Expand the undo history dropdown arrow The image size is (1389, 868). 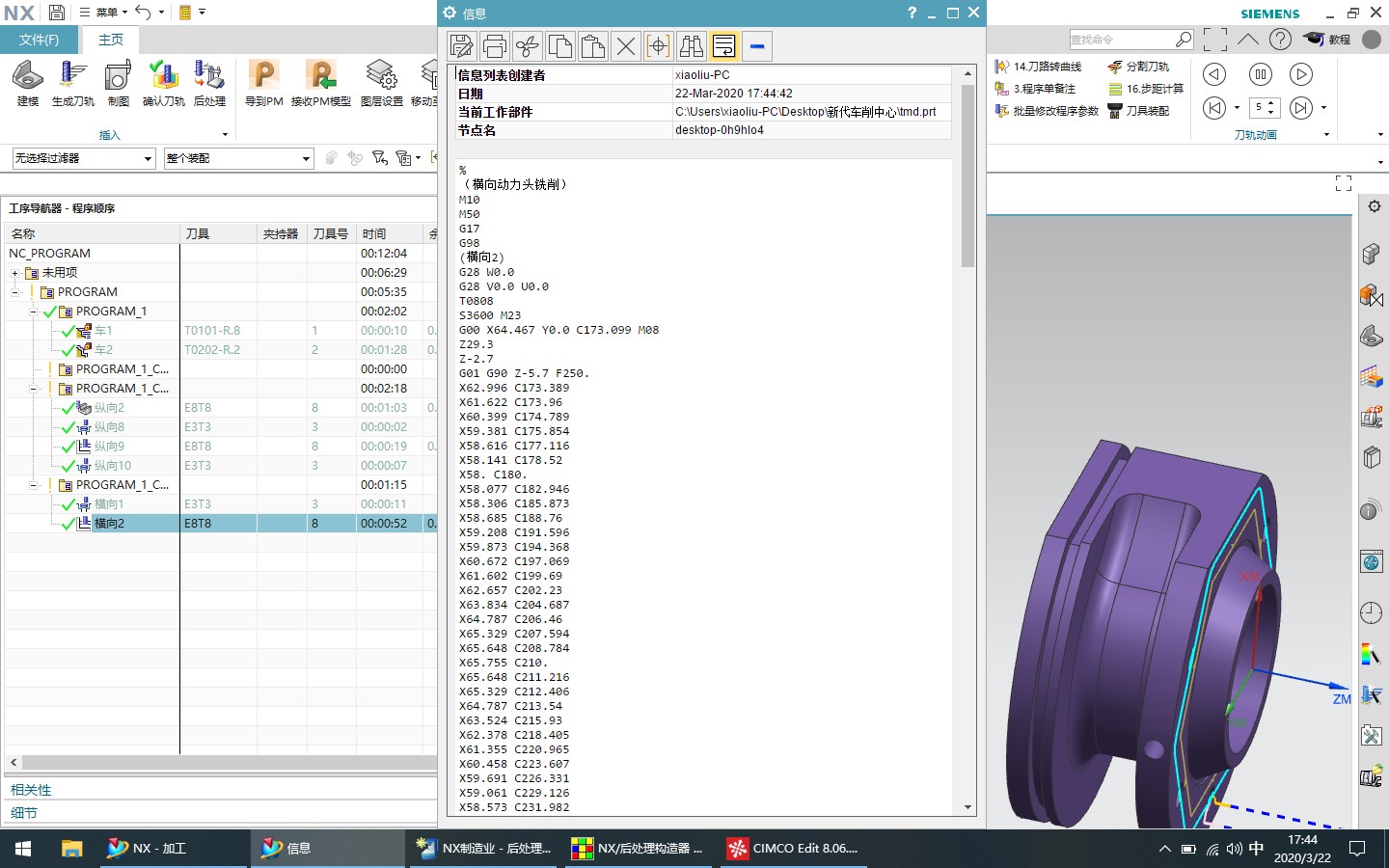pyautogui.click(x=161, y=13)
